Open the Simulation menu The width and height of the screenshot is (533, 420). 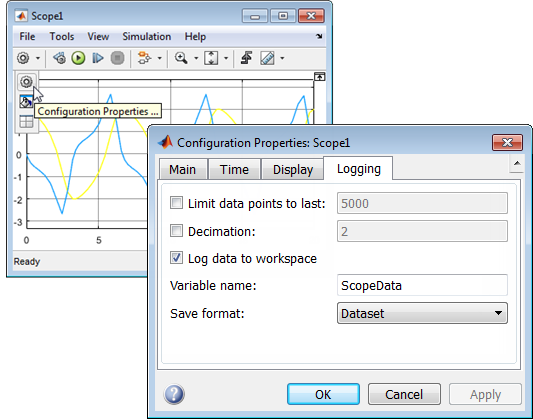[147, 36]
